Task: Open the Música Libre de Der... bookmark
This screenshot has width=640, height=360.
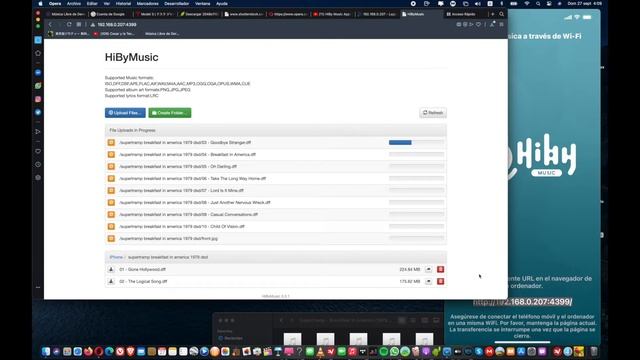Action: [x=162, y=34]
